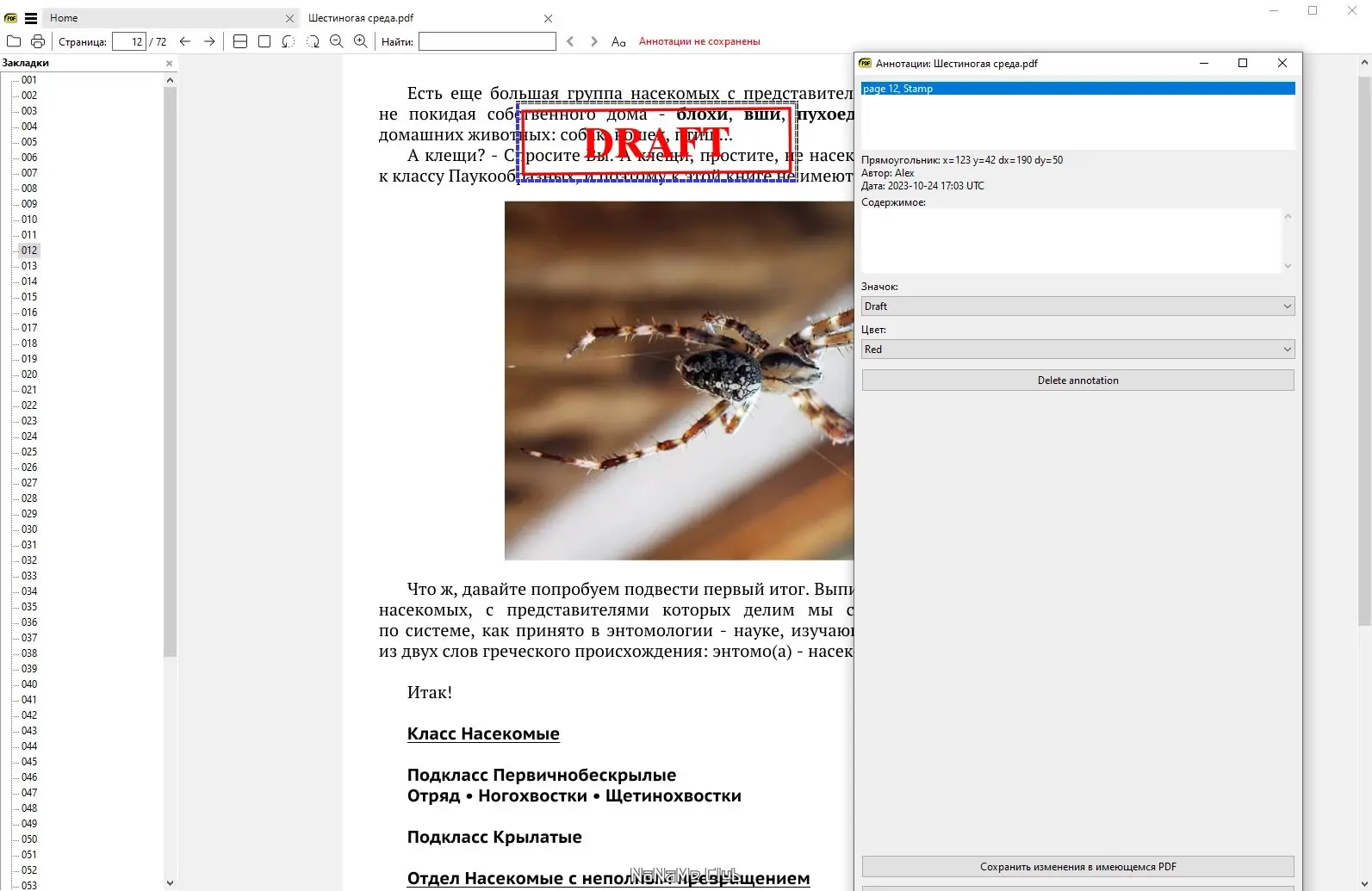Click the Delete annotation button
Viewport: 1372px width, 891px height.
tap(1078, 381)
